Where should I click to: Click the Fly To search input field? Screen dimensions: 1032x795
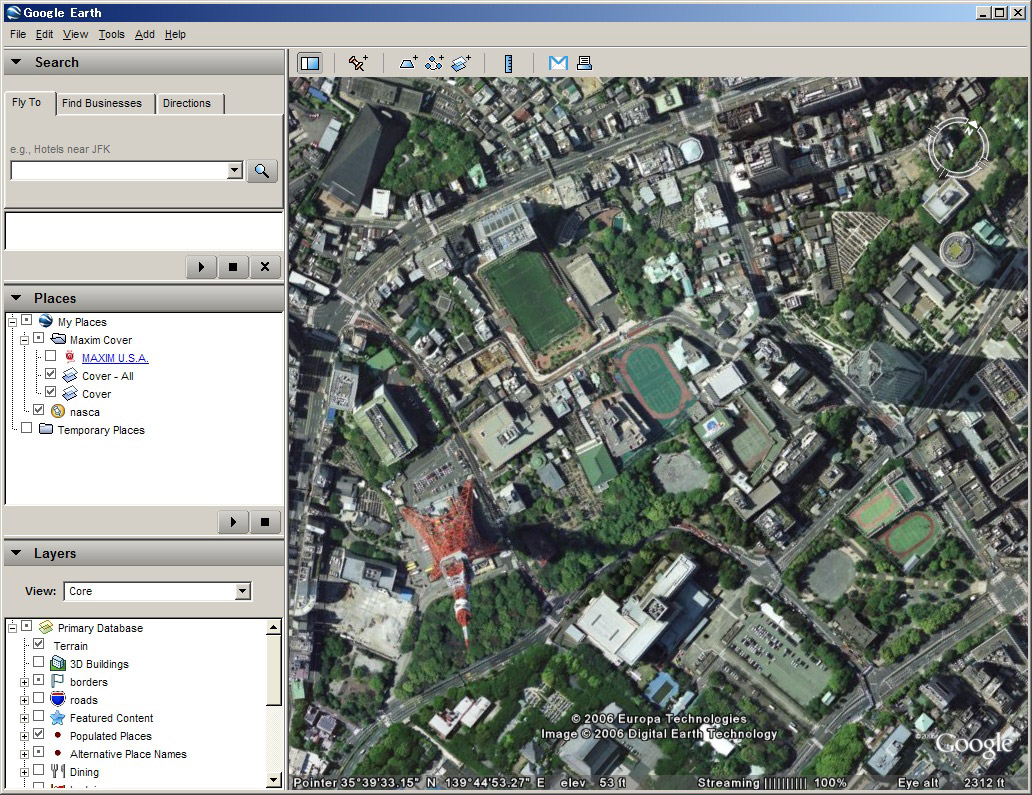(x=118, y=171)
